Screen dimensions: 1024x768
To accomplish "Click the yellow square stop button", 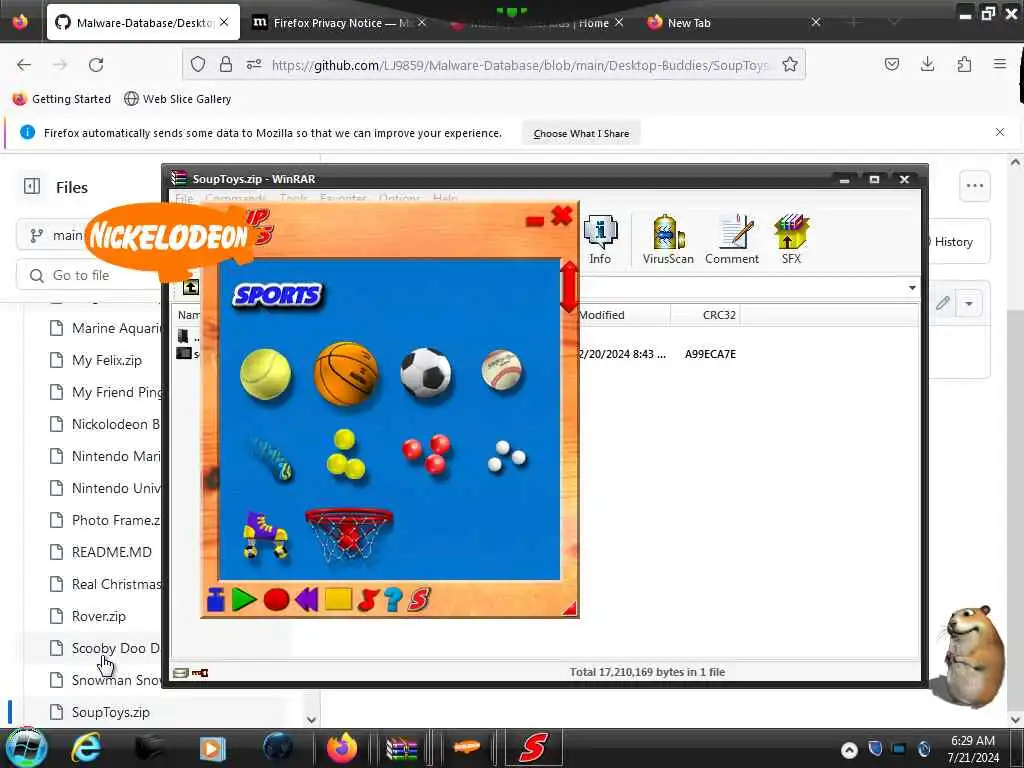I will (338, 599).
